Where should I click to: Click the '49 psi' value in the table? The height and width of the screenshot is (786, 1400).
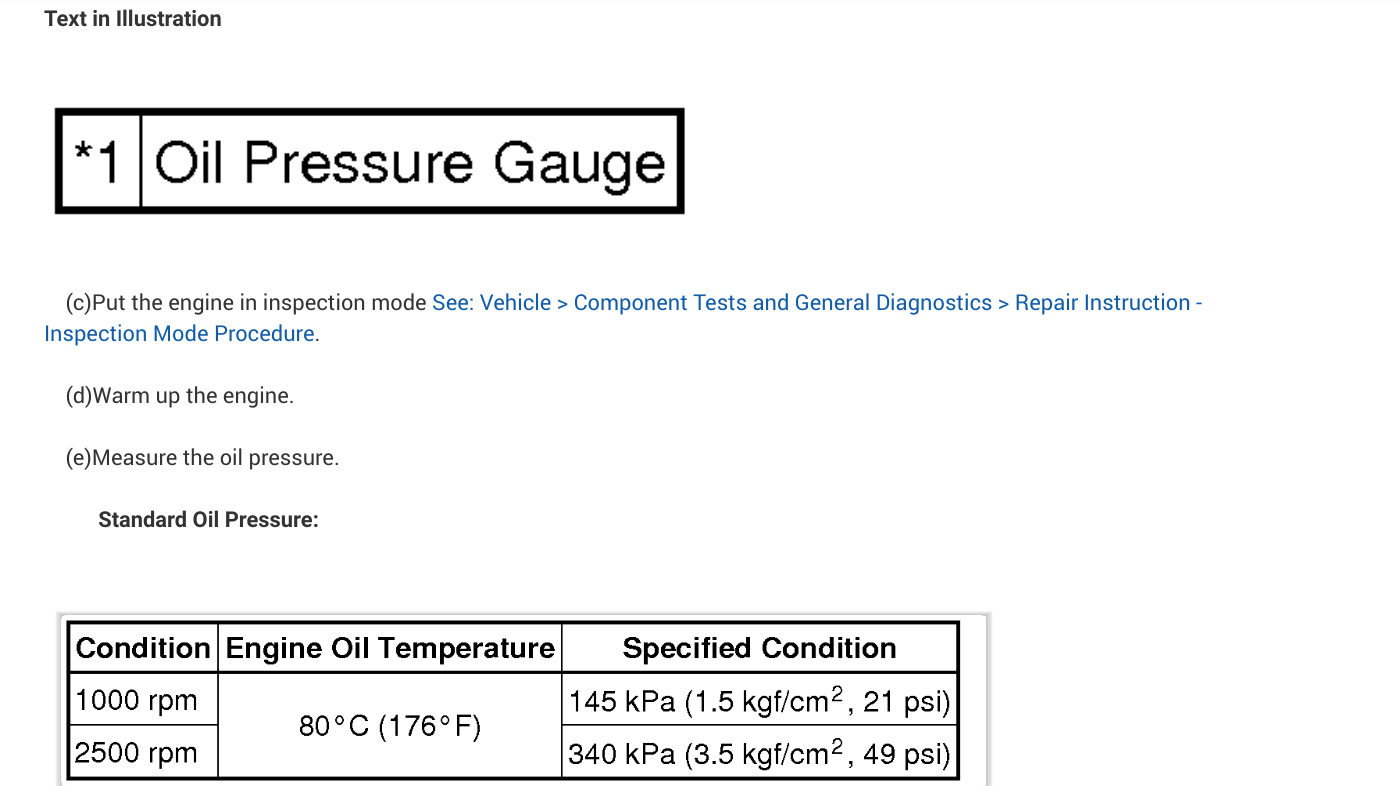coord(905,753)
